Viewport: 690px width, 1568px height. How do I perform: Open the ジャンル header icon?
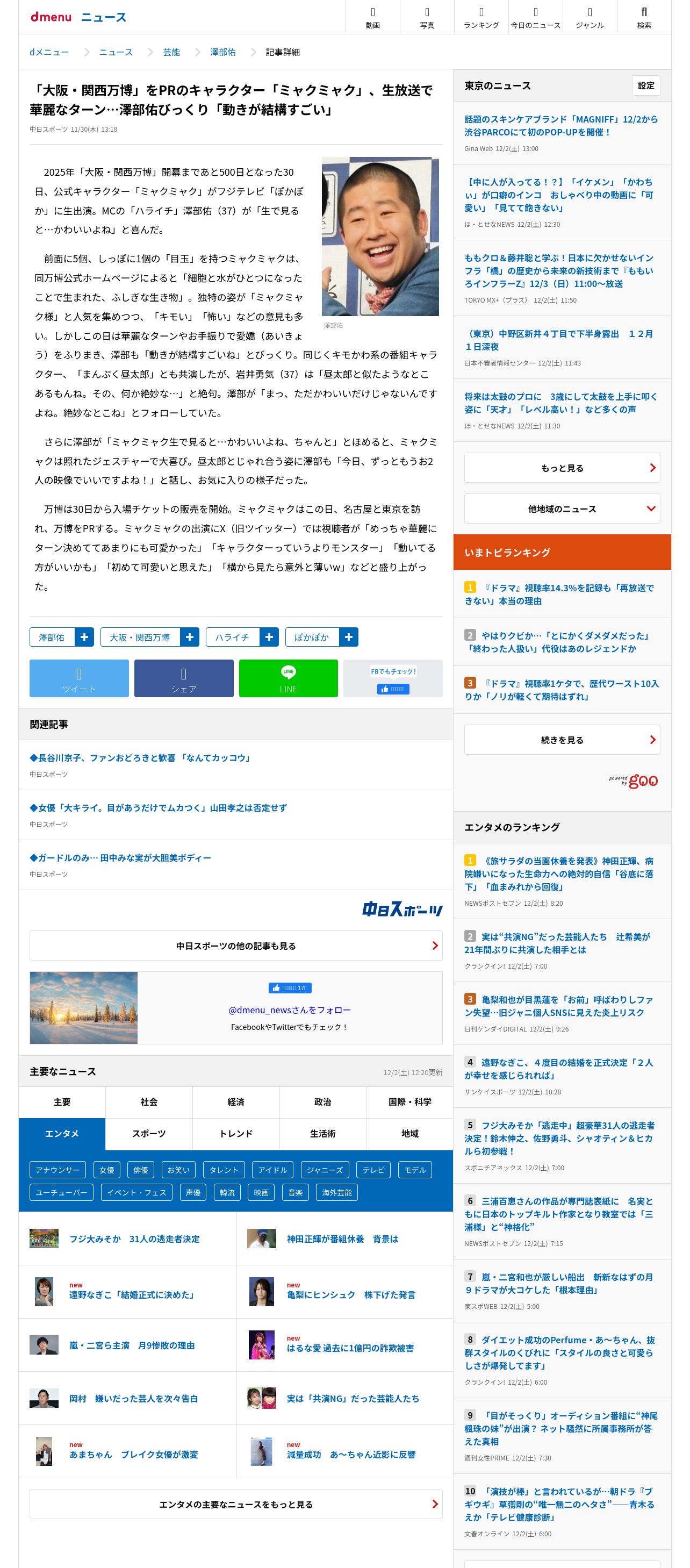point(589,17)
